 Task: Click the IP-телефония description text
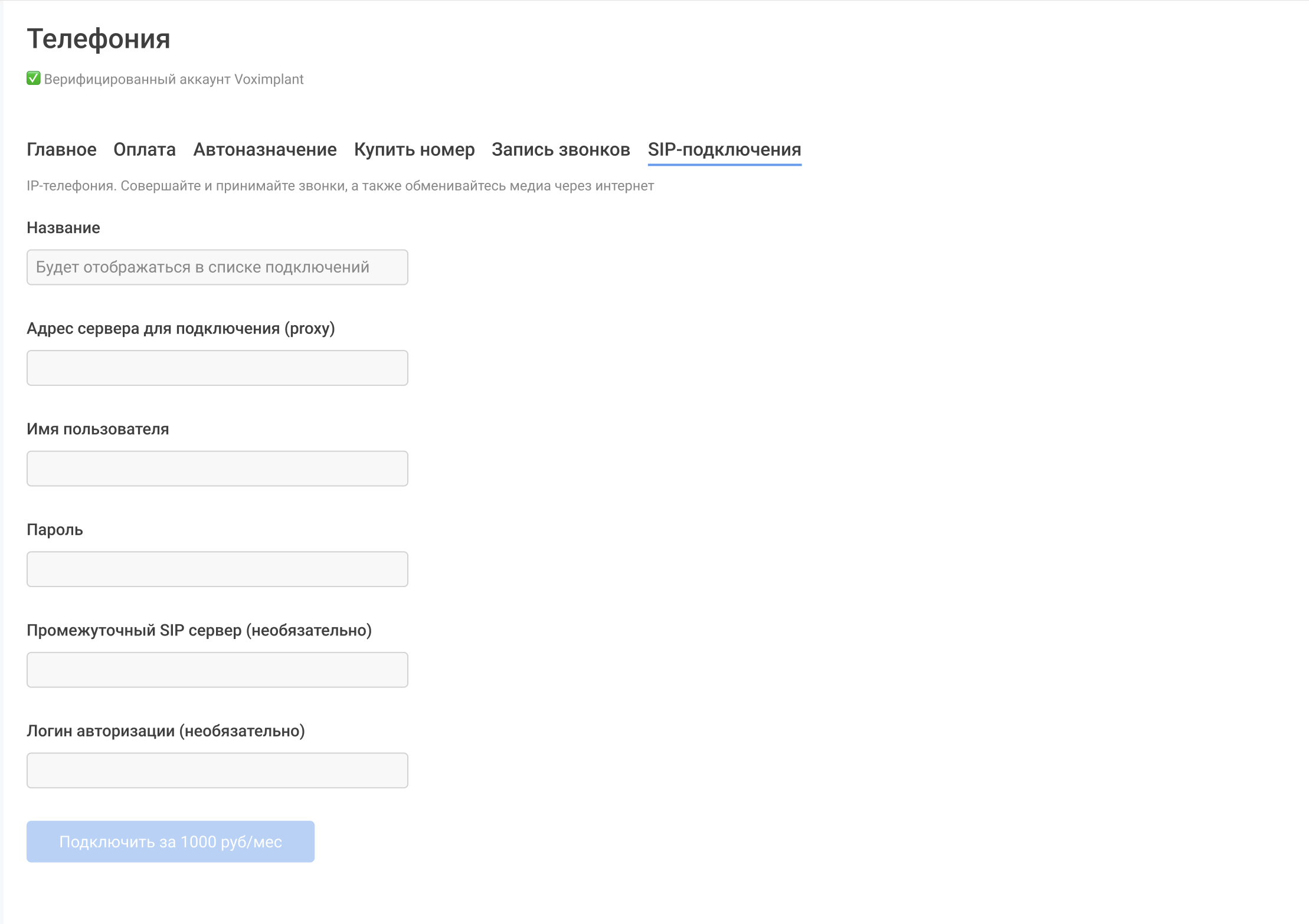340,186
